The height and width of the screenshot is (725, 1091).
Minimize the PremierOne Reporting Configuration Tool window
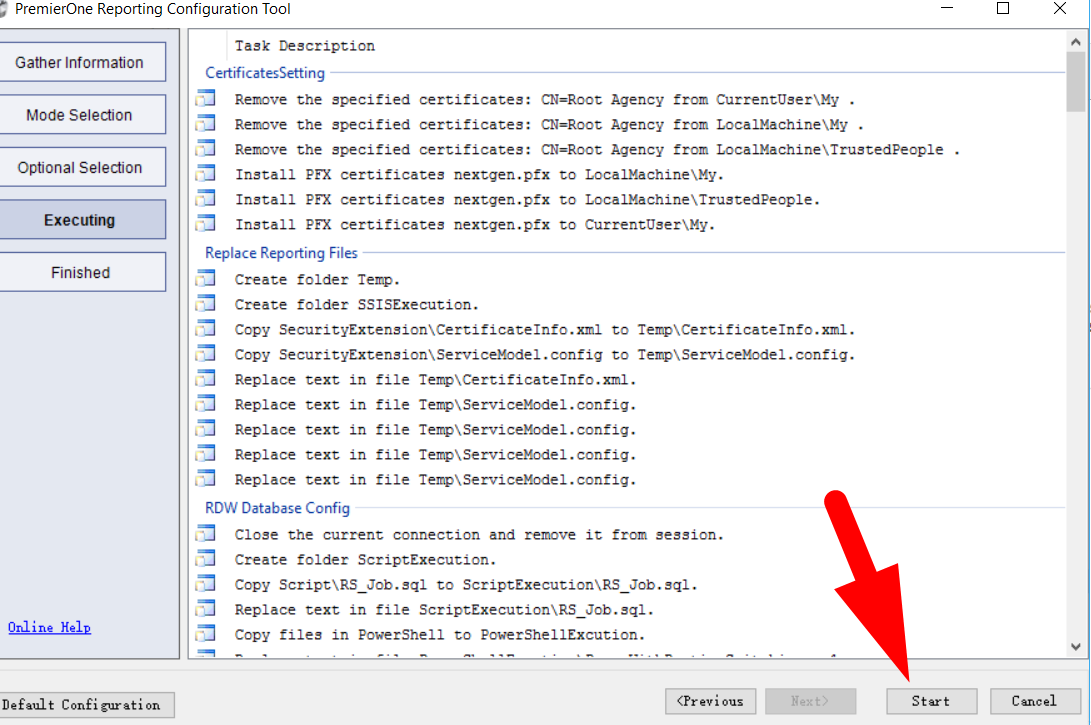click(947, 8)
